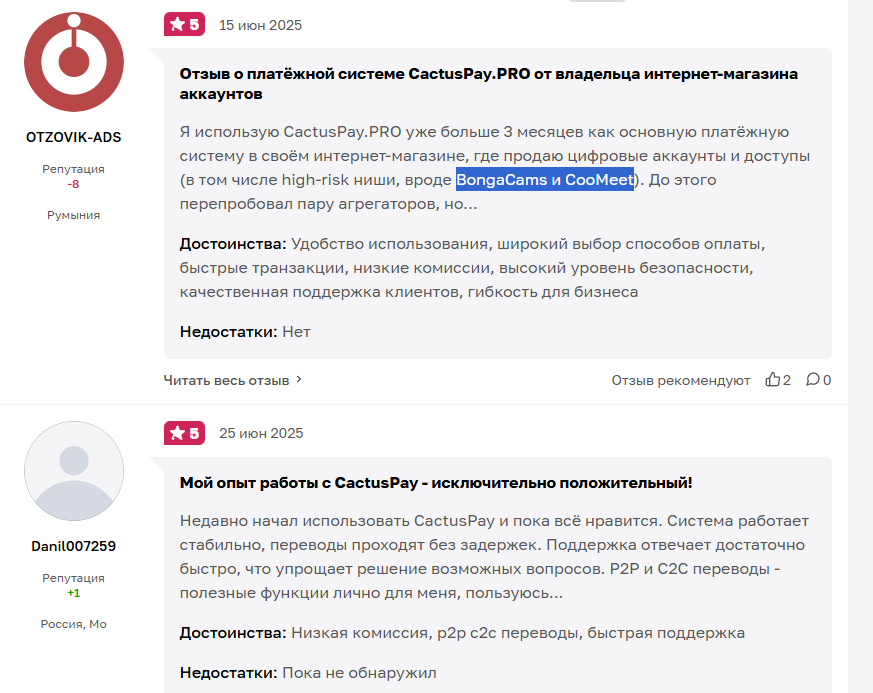Click the 5-star badge on the 15 июн review
This screenshot has width=873, height=693.
coord(184,25)
